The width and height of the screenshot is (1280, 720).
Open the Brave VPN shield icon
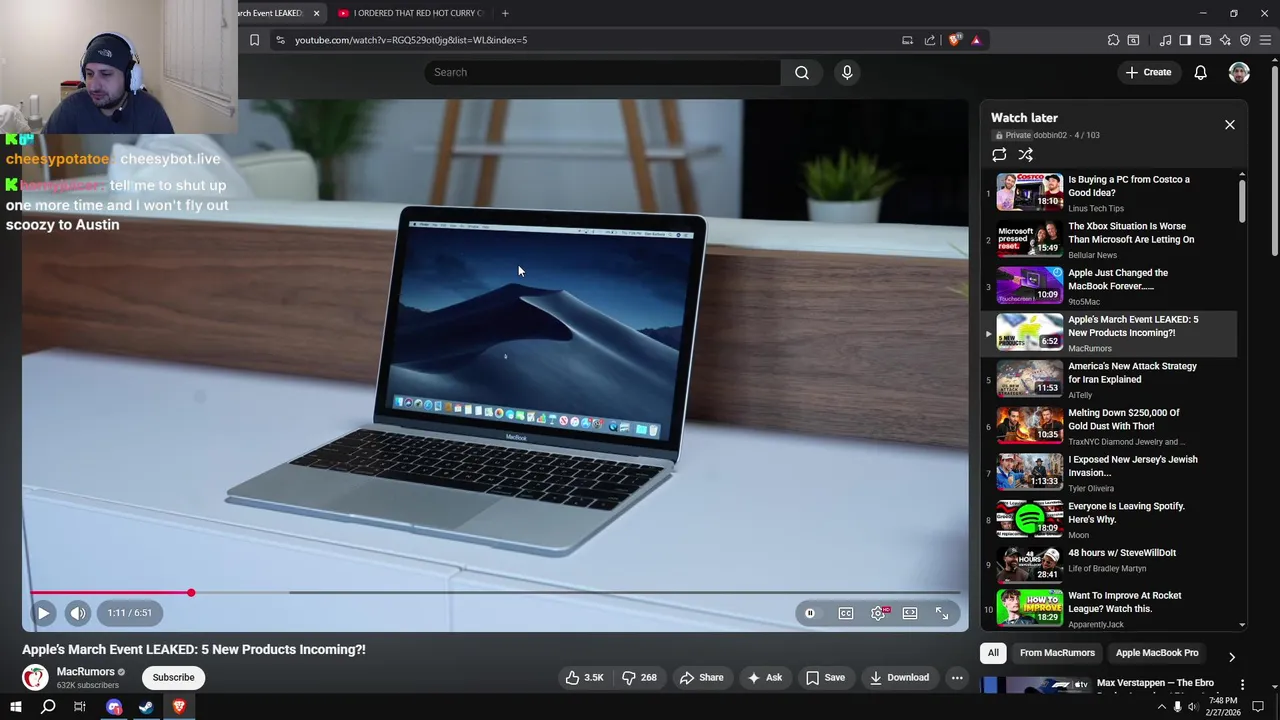[x=1245, y=40]
